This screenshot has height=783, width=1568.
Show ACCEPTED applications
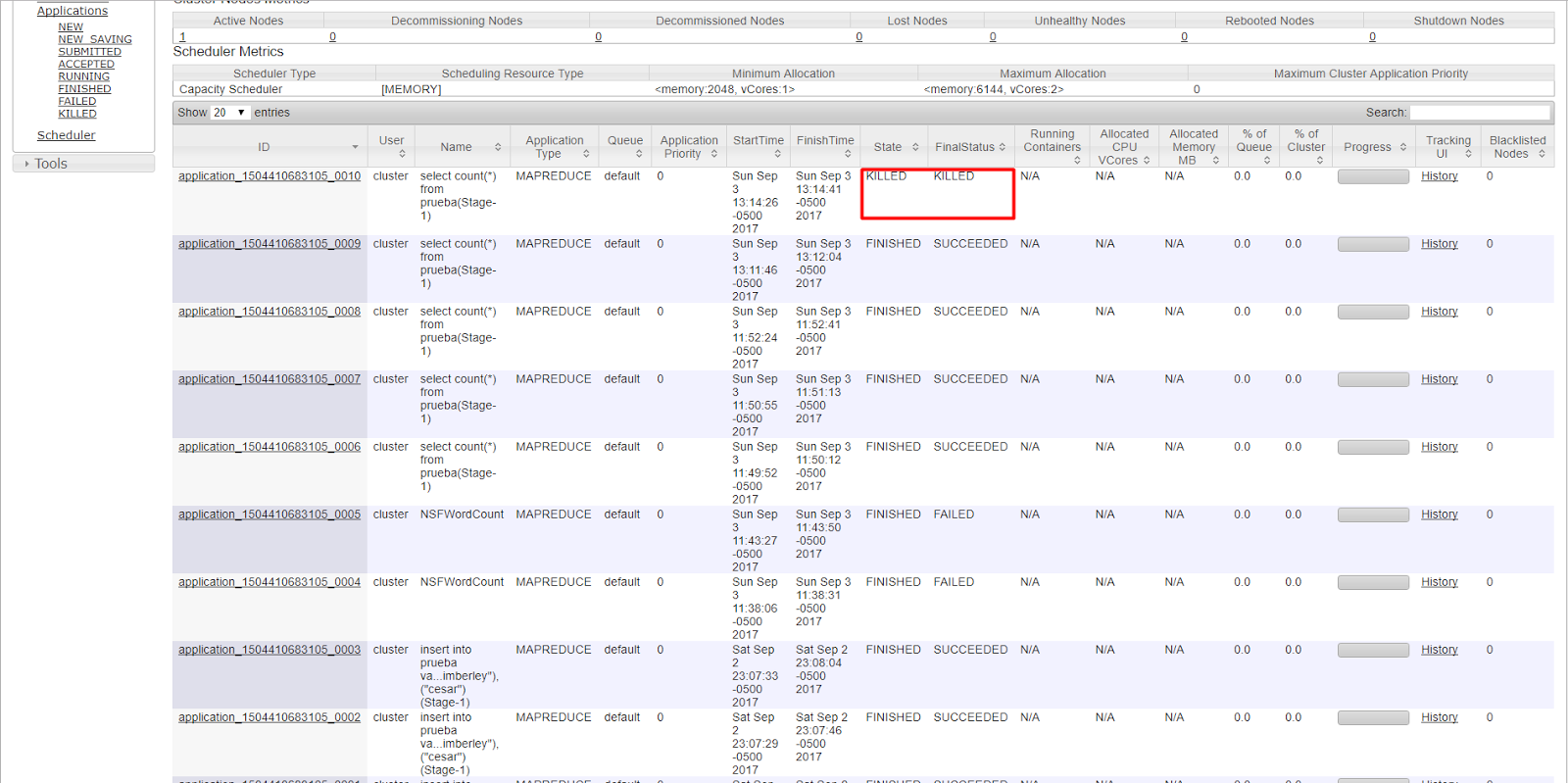86,65
